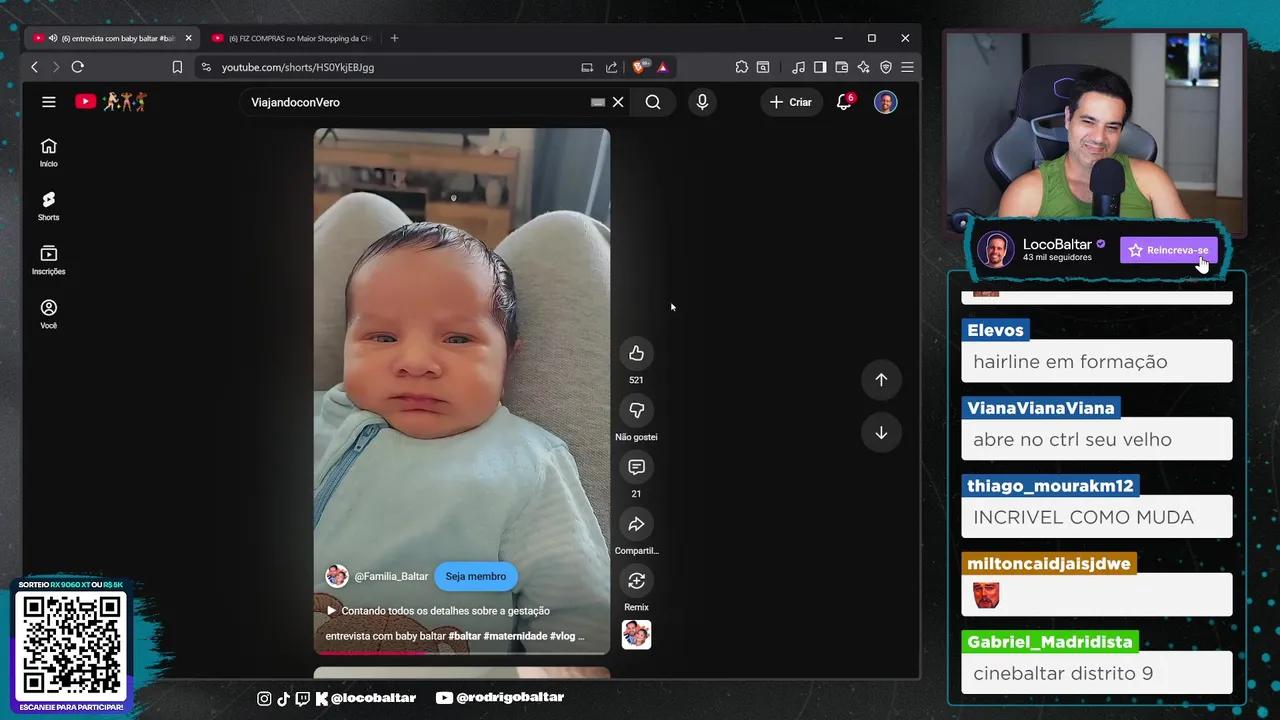Click the 521 likes count
This screenshot has height=720, width=1280.
[x=636, y=380]
